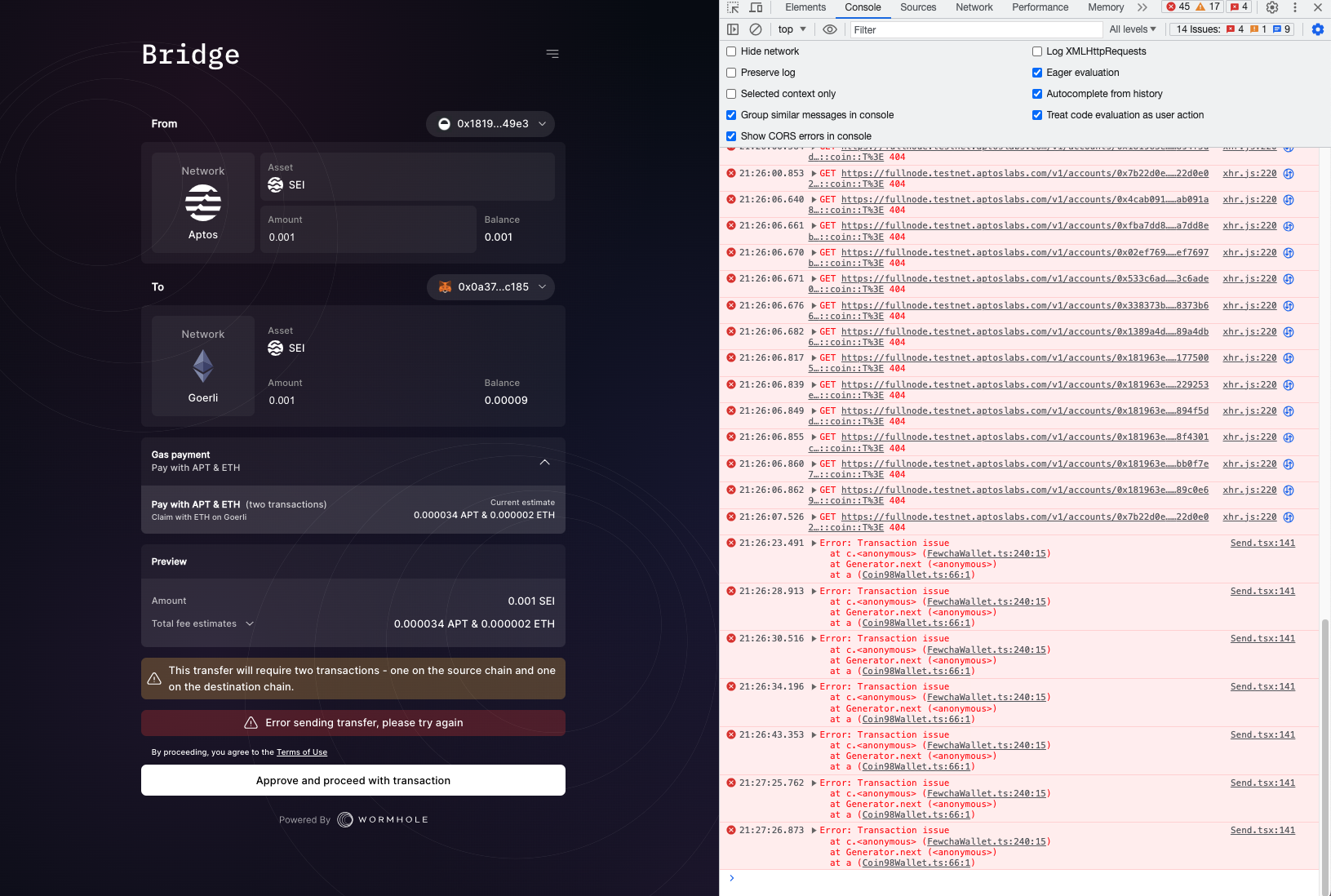Enable the Hide network checkbox

pyautogui.click(x=730, y=51)
